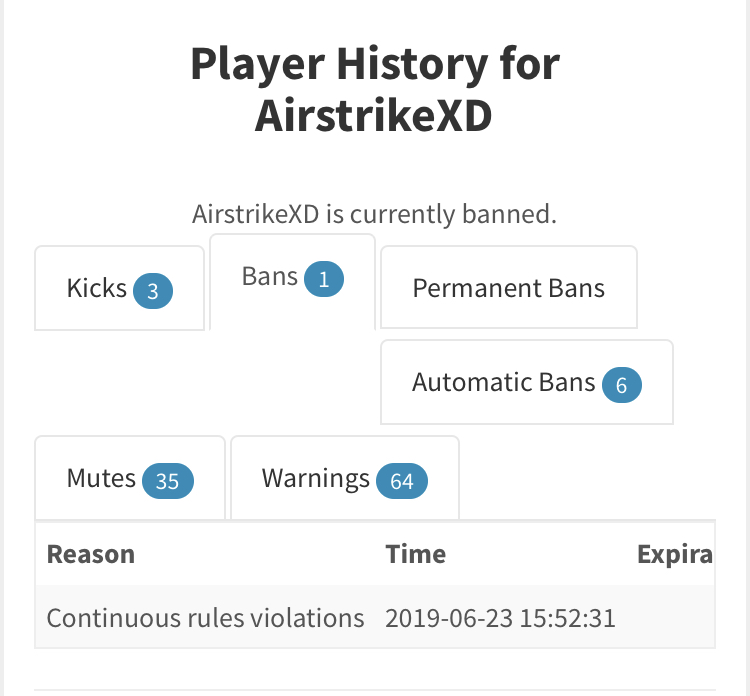Click the Warnings count badge showing 64

[401, 482]
